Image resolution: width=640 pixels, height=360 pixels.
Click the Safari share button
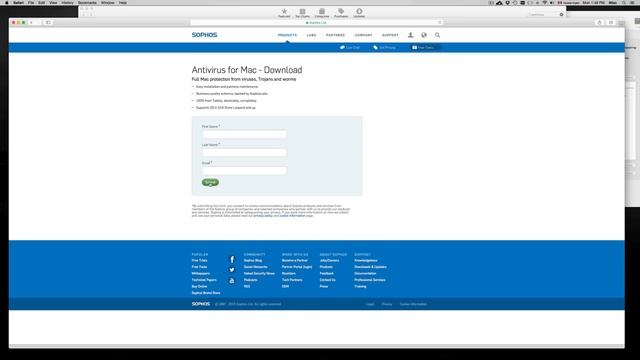point(599,22)
